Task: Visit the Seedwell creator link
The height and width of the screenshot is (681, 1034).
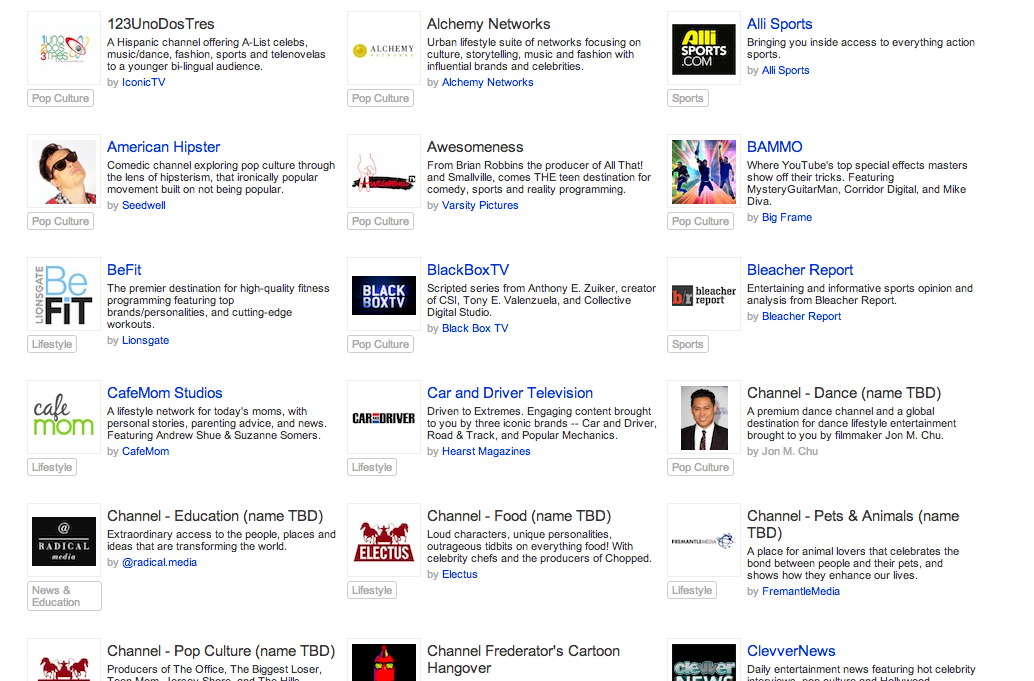Action: 144,206
